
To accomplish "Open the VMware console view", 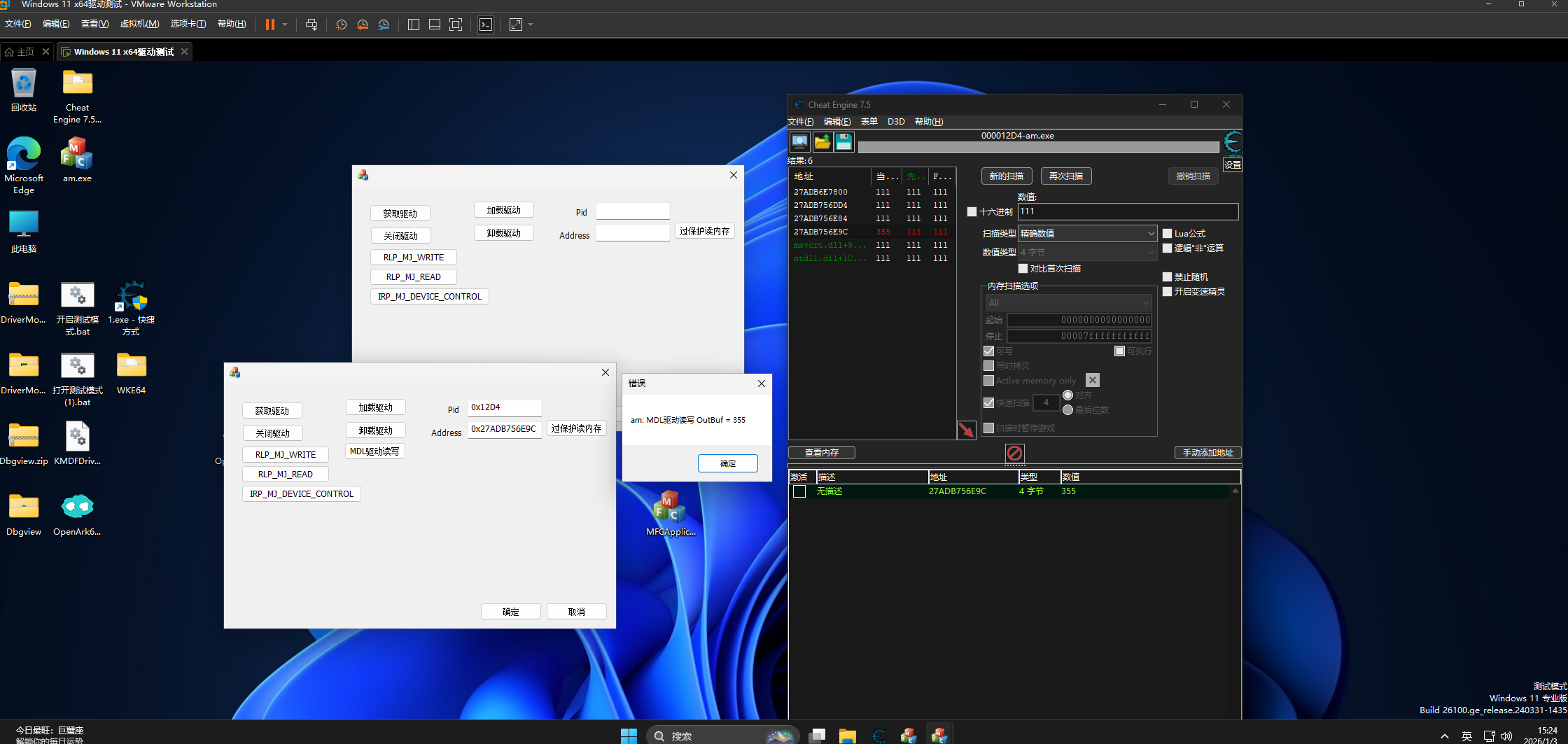I will tap(486, 24).
